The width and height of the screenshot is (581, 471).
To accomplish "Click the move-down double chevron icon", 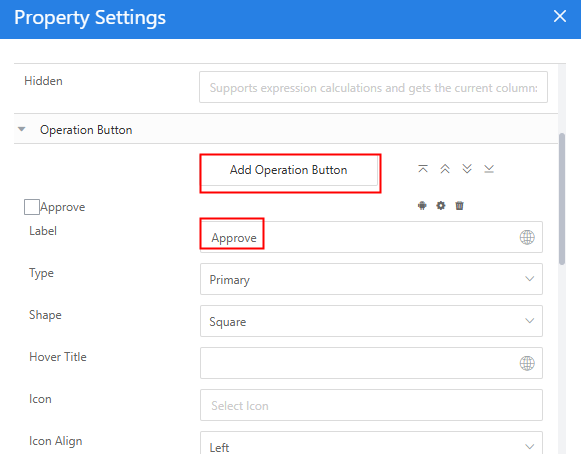I will point(467,169).
